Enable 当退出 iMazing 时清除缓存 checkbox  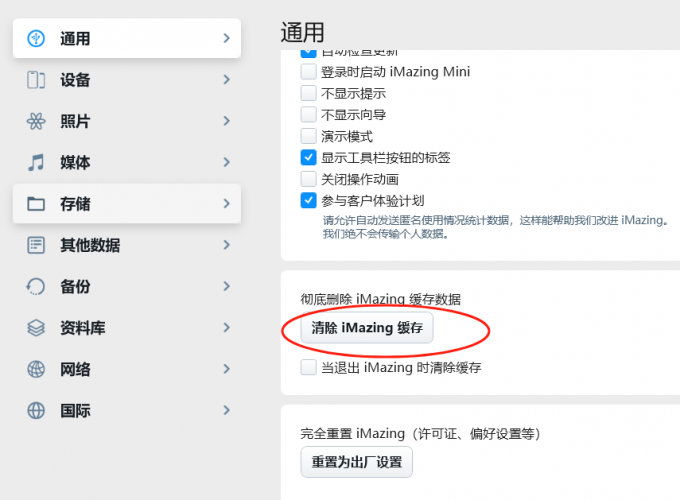click(x=308, y=367)
